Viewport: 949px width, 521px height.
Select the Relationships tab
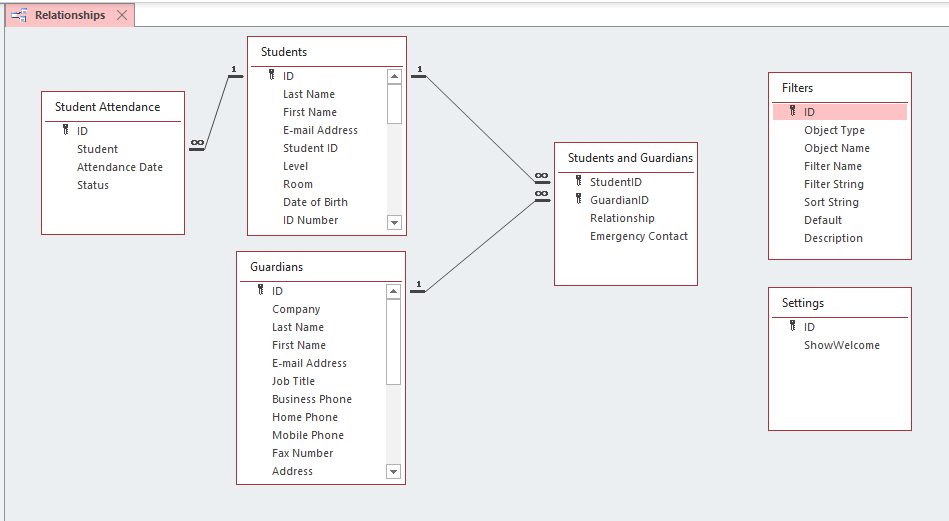70,15
